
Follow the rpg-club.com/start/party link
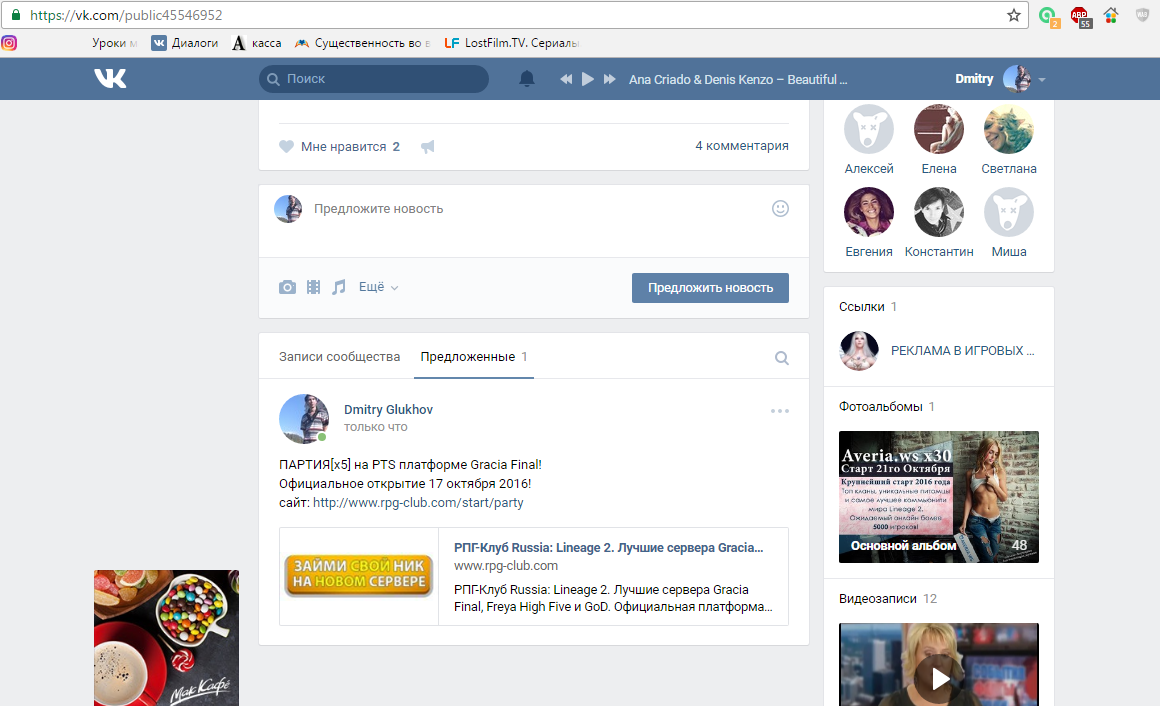coord(418,502)
